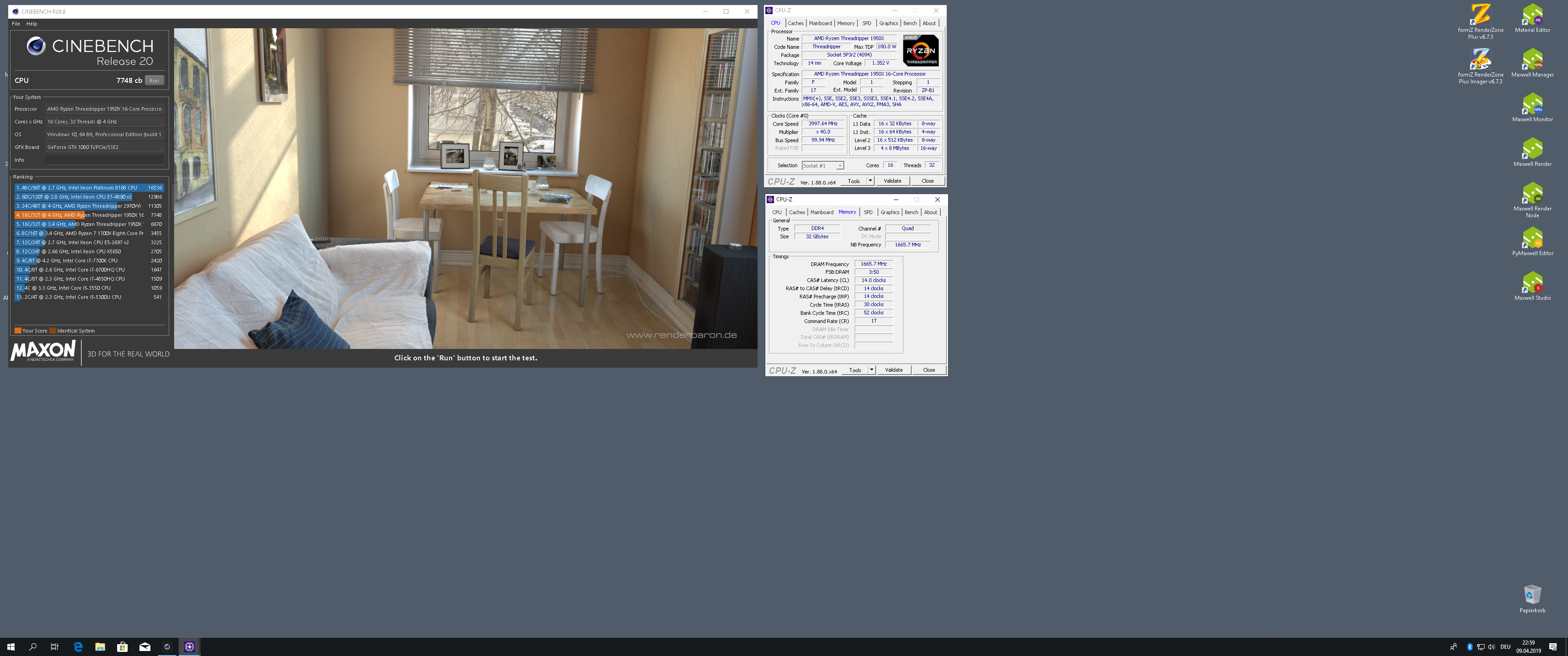This screenshot has width=1568, height=656.
Task: Click the Ryzen Threadripper logo in CPU-Z
Action: click(x=920, y=50)
